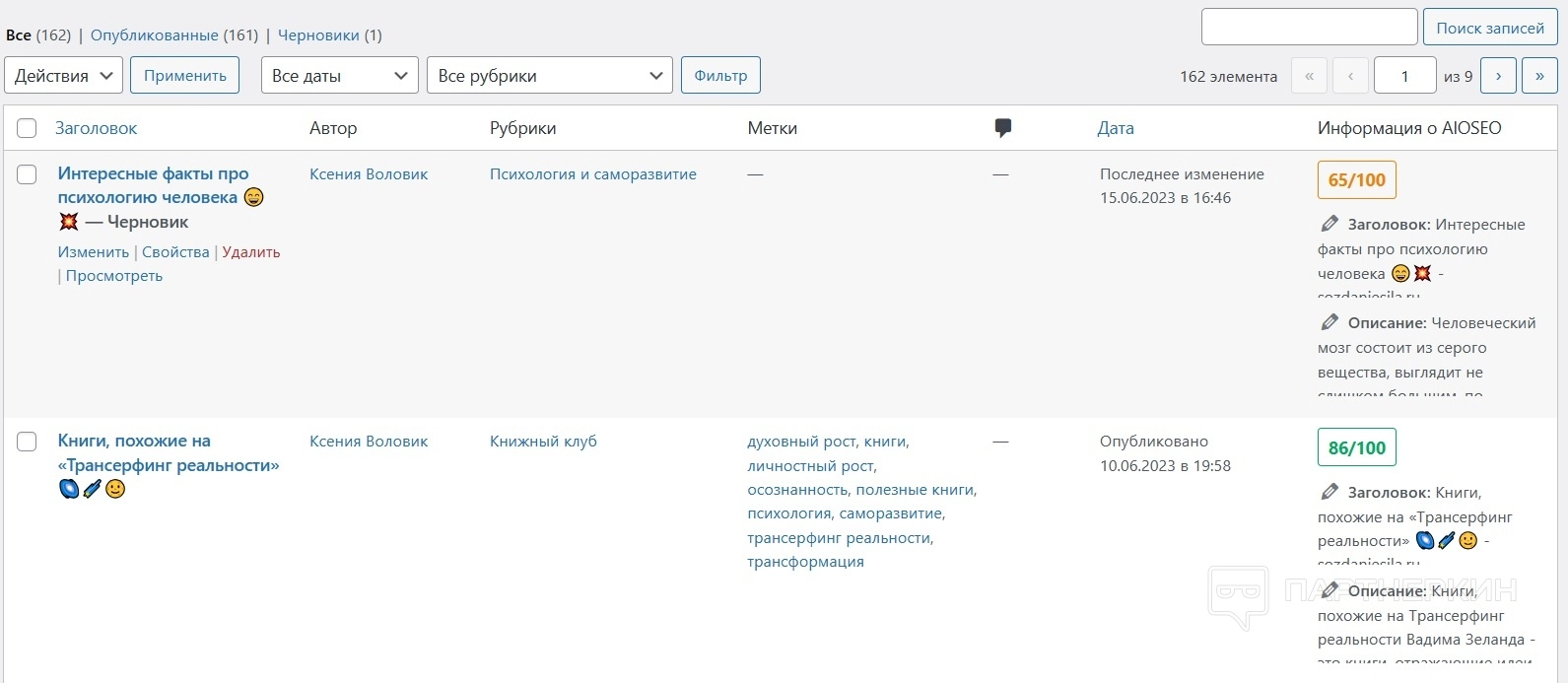Viewport: 1568px width, 683px height.
Task: Click the comments bubble column icon
Action: click(x=1002, y=128)
